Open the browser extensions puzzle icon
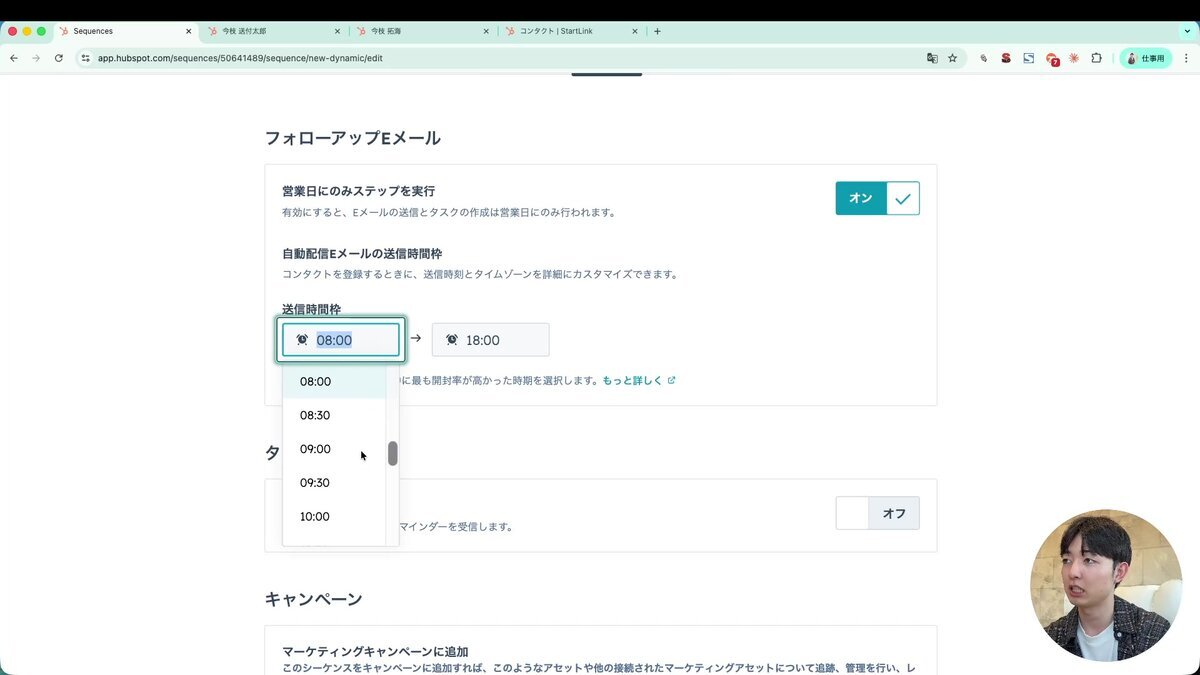Viewport: 1200px width, 675px height. click(1095, 58)
